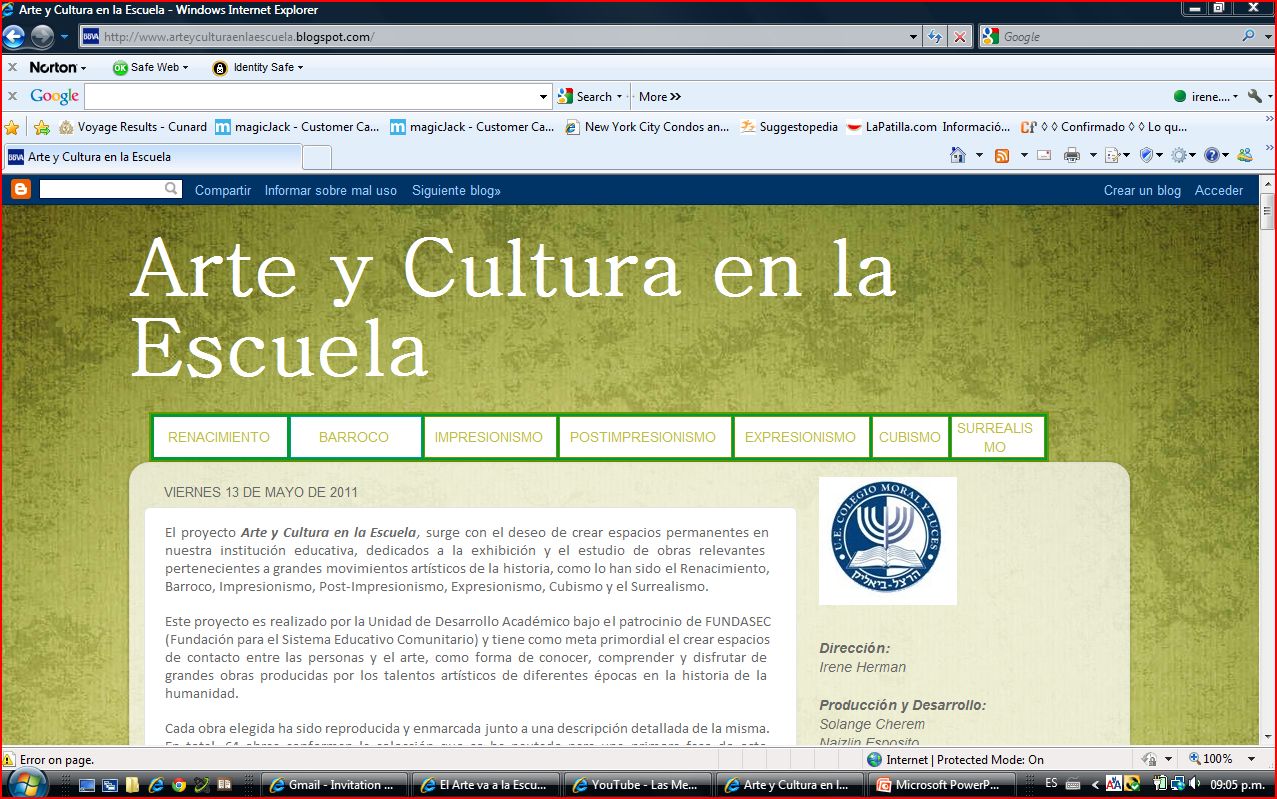The image size is (1277, 799).
Task: Click the RSS feeds icon
Action: (x=1002, y=155)
